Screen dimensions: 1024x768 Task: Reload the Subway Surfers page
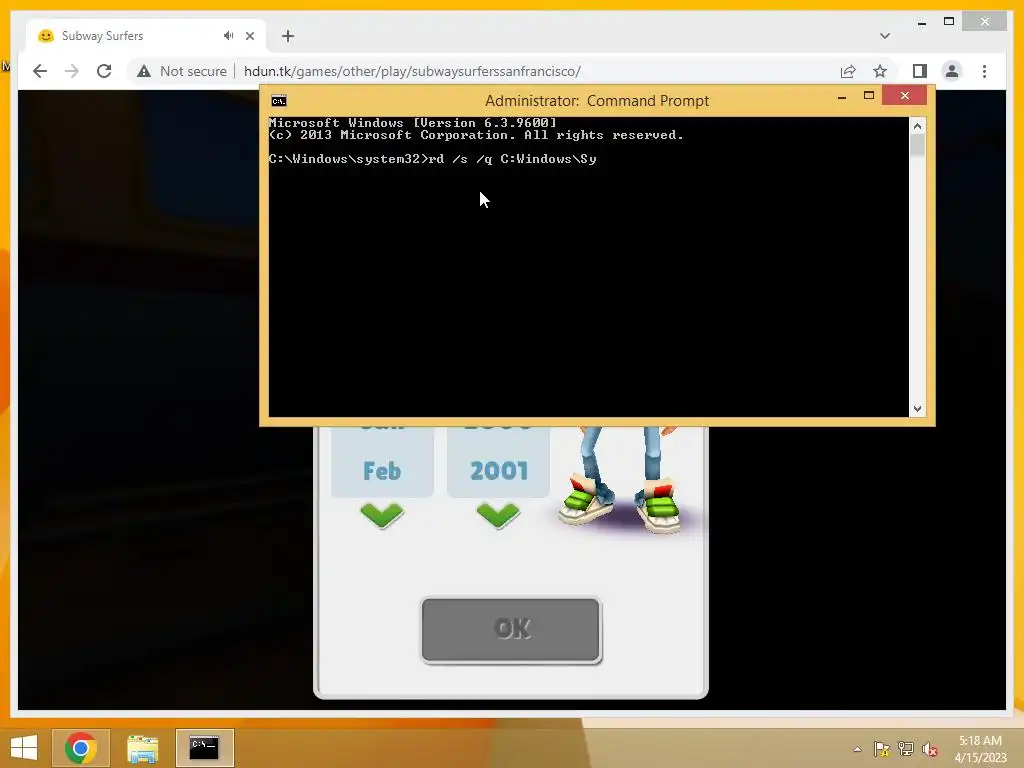[x=104, y=71]
